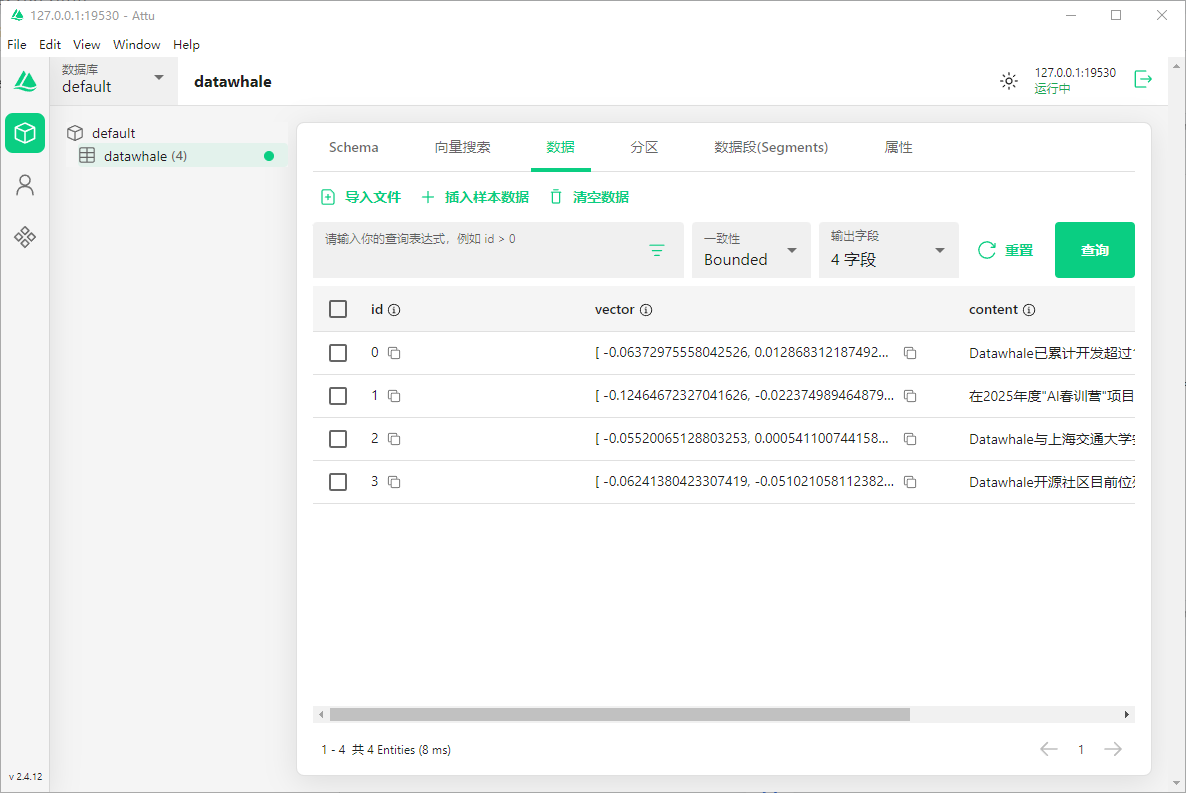Copy the id value of row 0
The width and height of the screenshot is (1186, 793).
click(x=394, y=353)
